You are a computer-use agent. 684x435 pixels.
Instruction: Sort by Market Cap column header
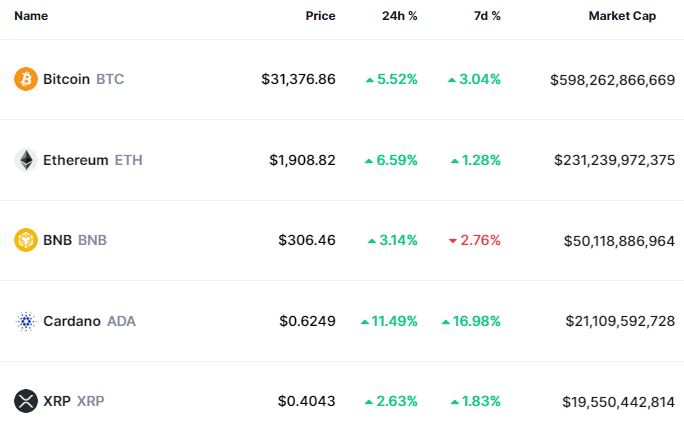622,16
